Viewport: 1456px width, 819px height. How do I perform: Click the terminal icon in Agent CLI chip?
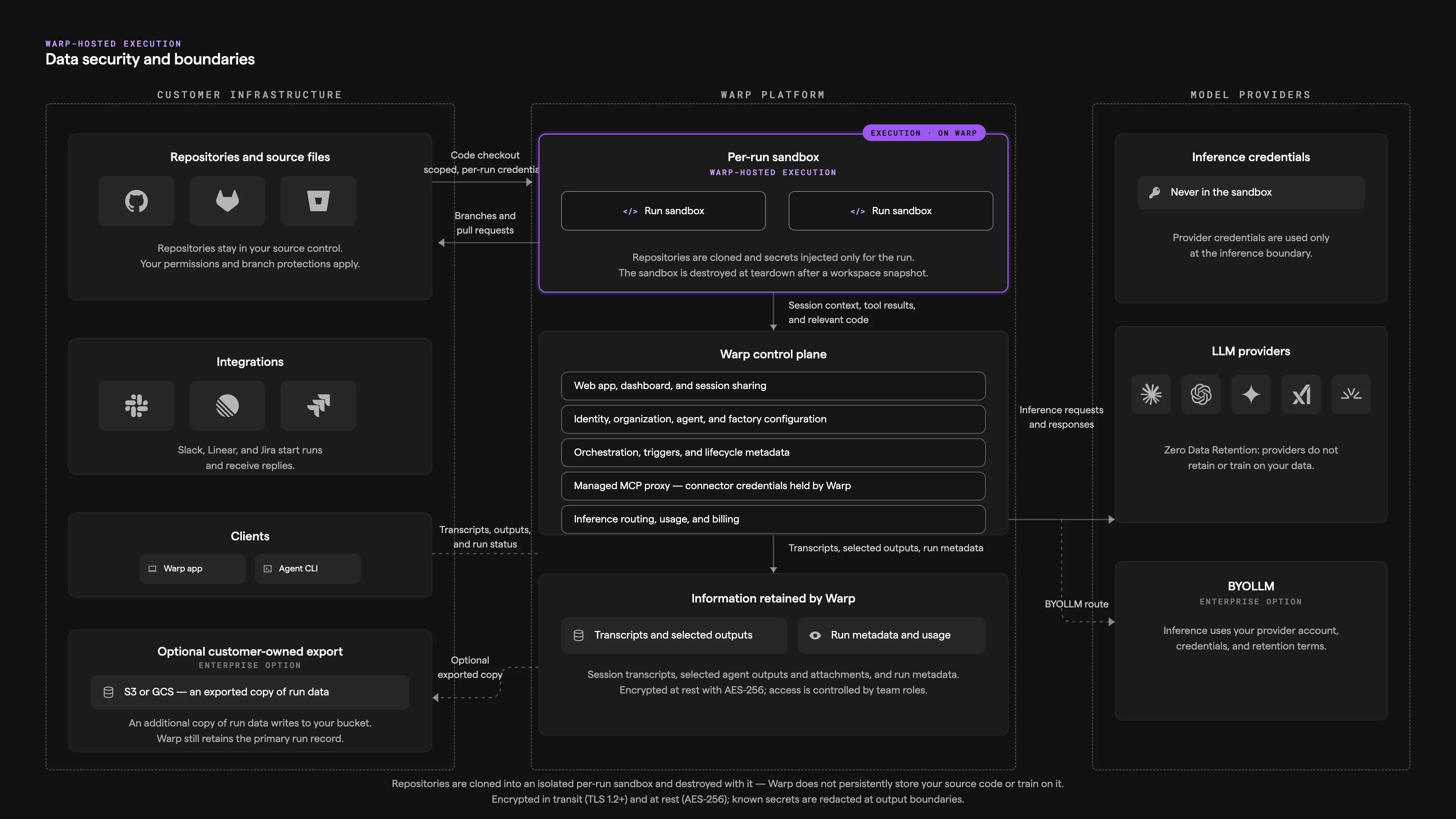point(267,569)
